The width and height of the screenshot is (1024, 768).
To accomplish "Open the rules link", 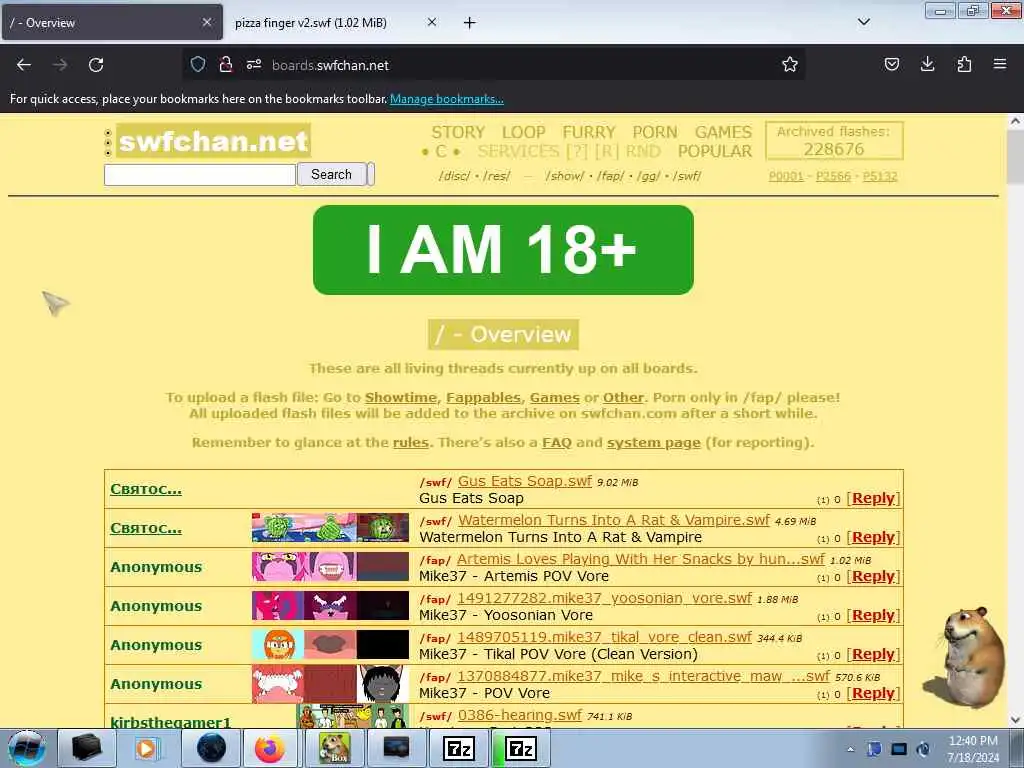I will [411, 443].
